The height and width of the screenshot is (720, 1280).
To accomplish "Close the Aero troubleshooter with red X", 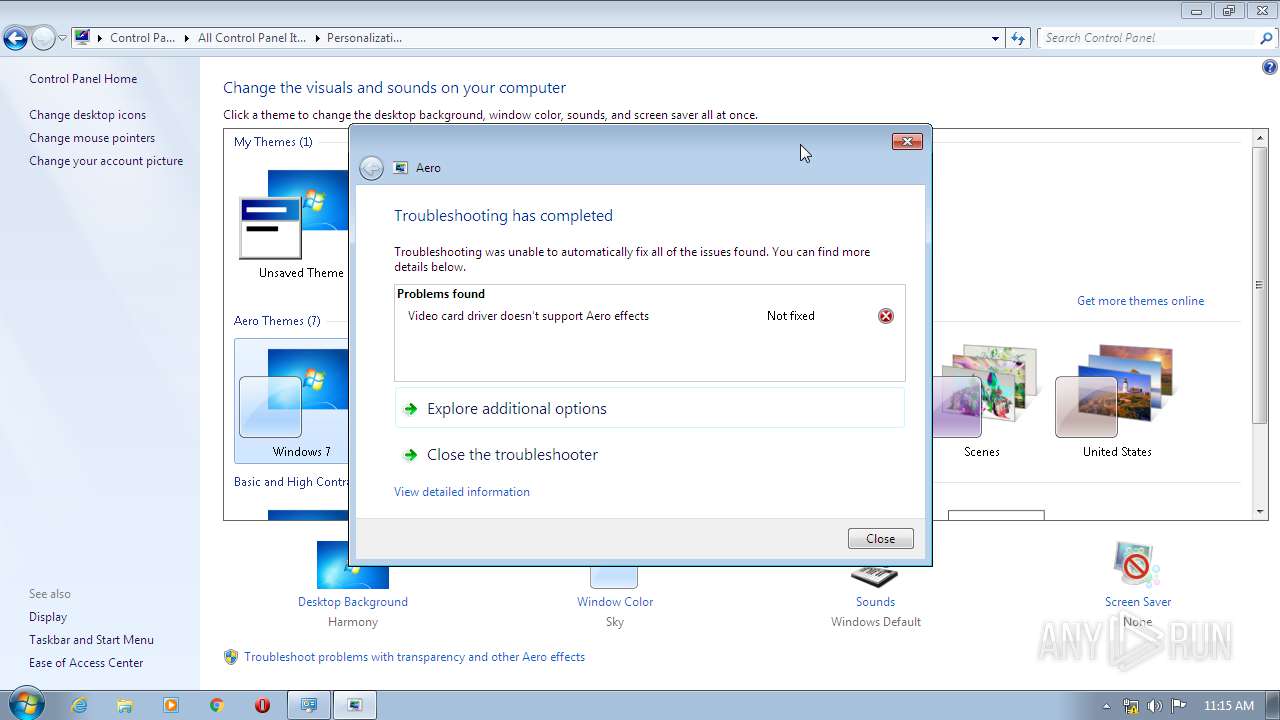I will tap(907, 142).
